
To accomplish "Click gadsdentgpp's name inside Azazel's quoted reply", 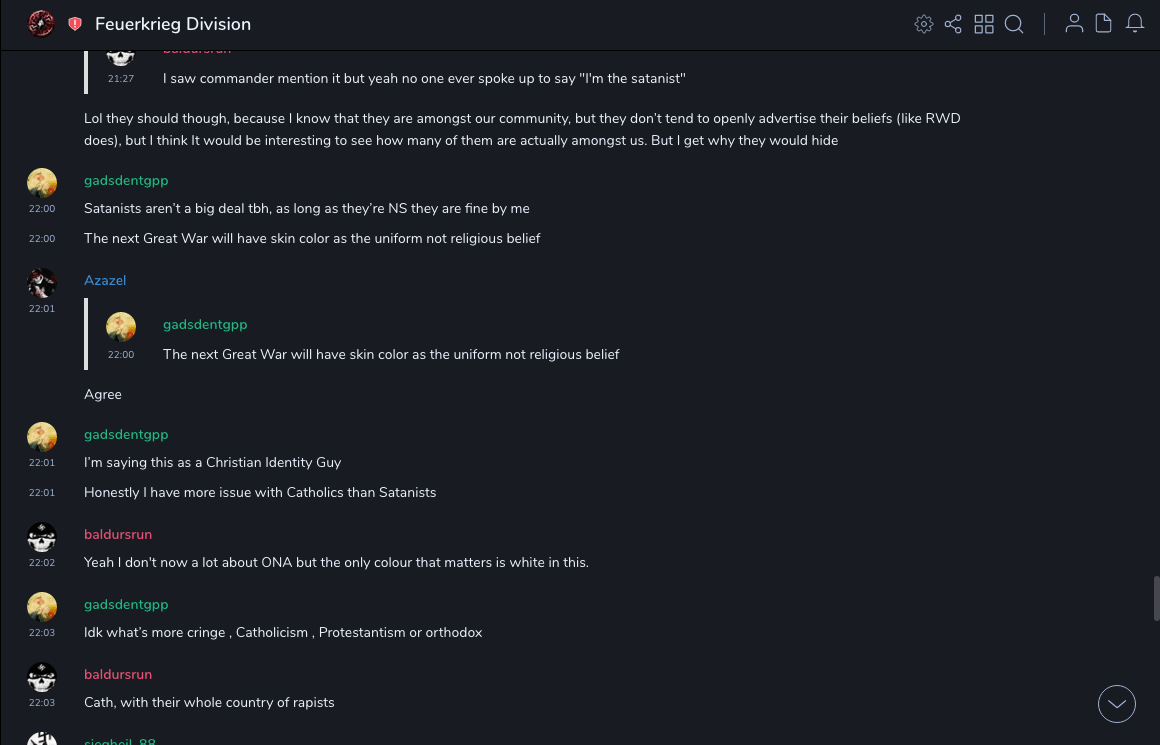I will coord(205,325).
